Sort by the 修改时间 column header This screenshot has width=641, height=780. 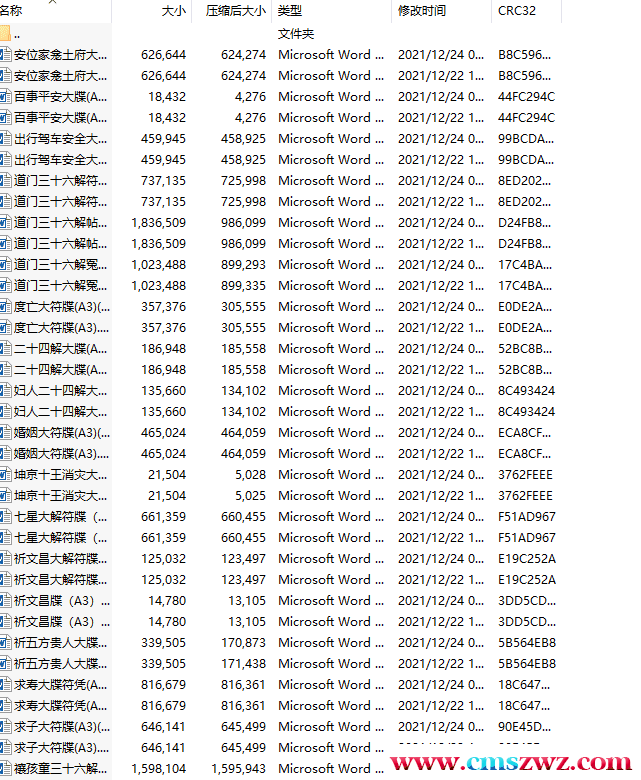tap(422, 10)
